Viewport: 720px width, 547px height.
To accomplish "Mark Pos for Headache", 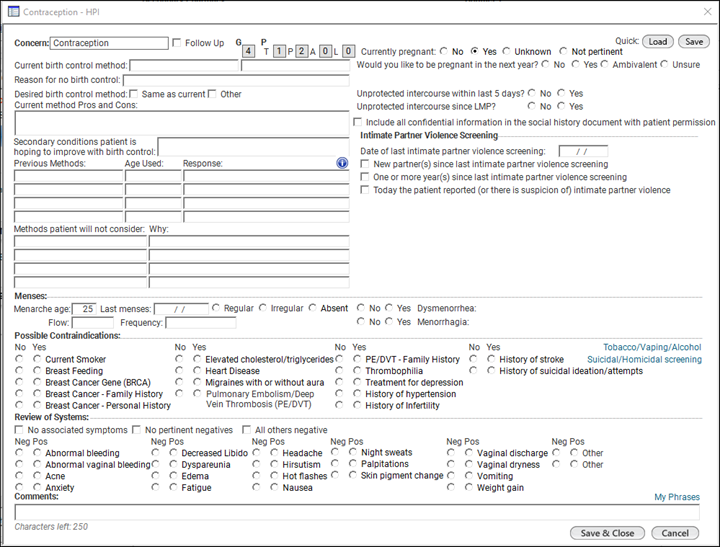I will point(274,452).
